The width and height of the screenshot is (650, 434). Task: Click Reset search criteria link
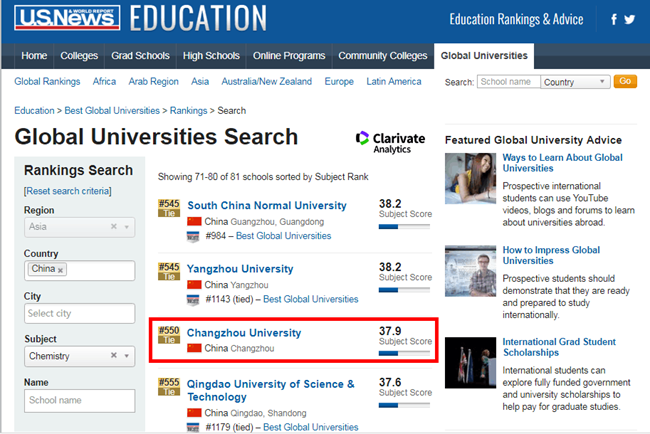click(x=68, y=191)
